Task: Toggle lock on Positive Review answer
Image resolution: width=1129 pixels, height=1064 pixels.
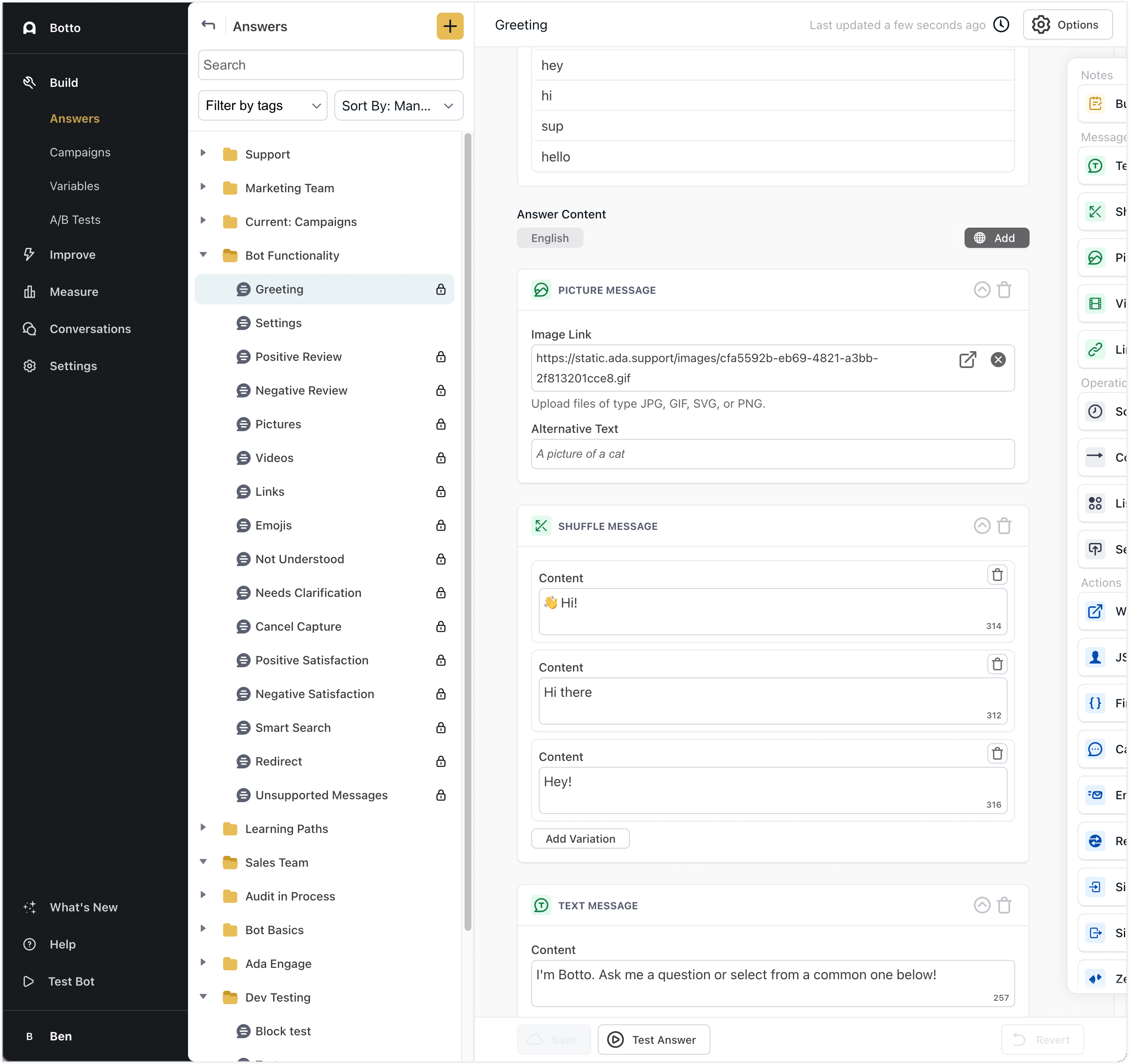Action: [x=441, y=357]
